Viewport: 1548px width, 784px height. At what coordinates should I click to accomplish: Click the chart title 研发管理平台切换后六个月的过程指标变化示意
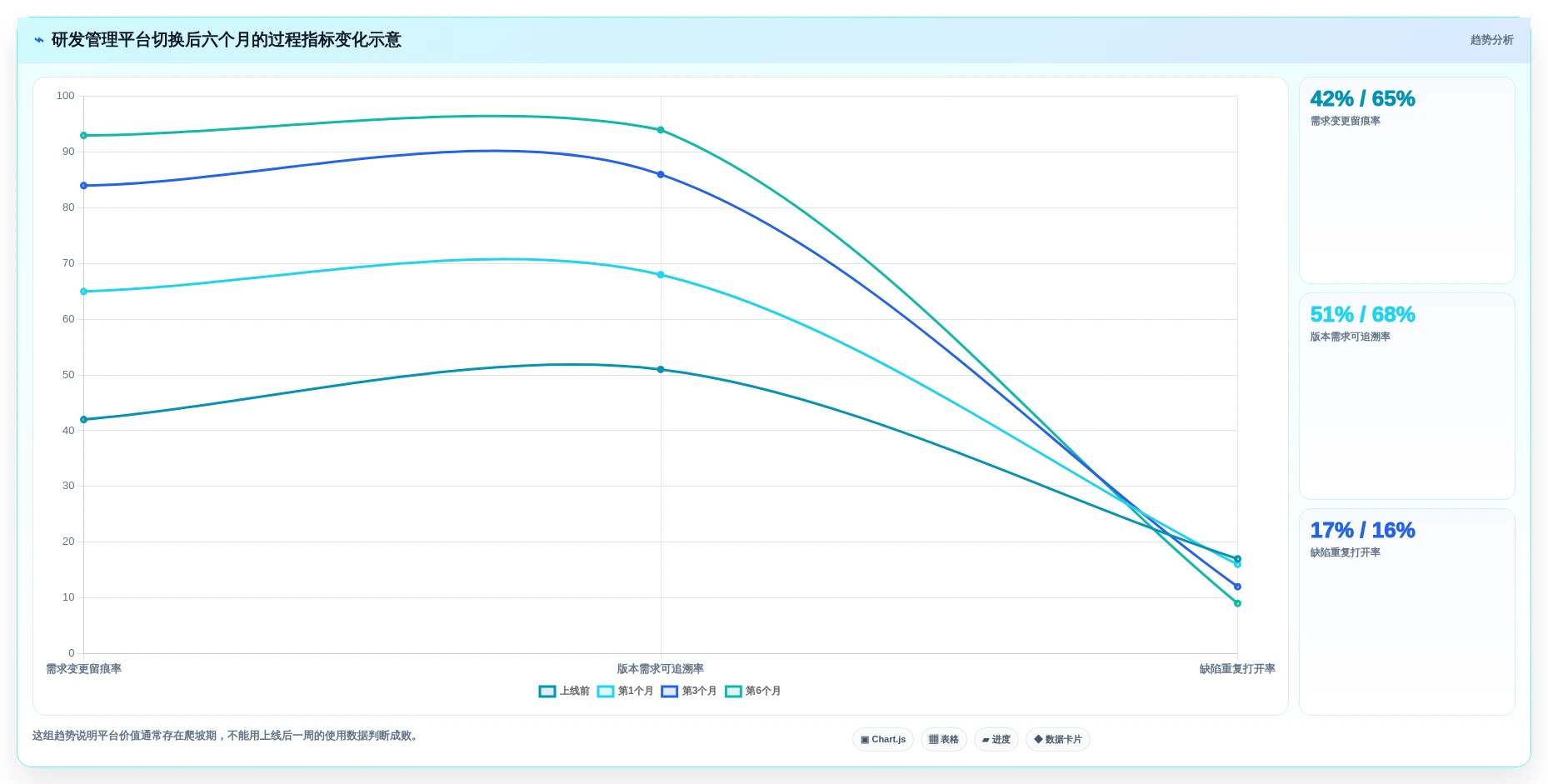(226, 40)
